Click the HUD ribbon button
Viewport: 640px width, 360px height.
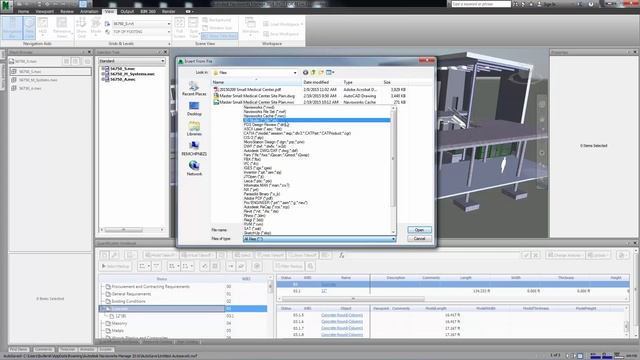(42, 27)
